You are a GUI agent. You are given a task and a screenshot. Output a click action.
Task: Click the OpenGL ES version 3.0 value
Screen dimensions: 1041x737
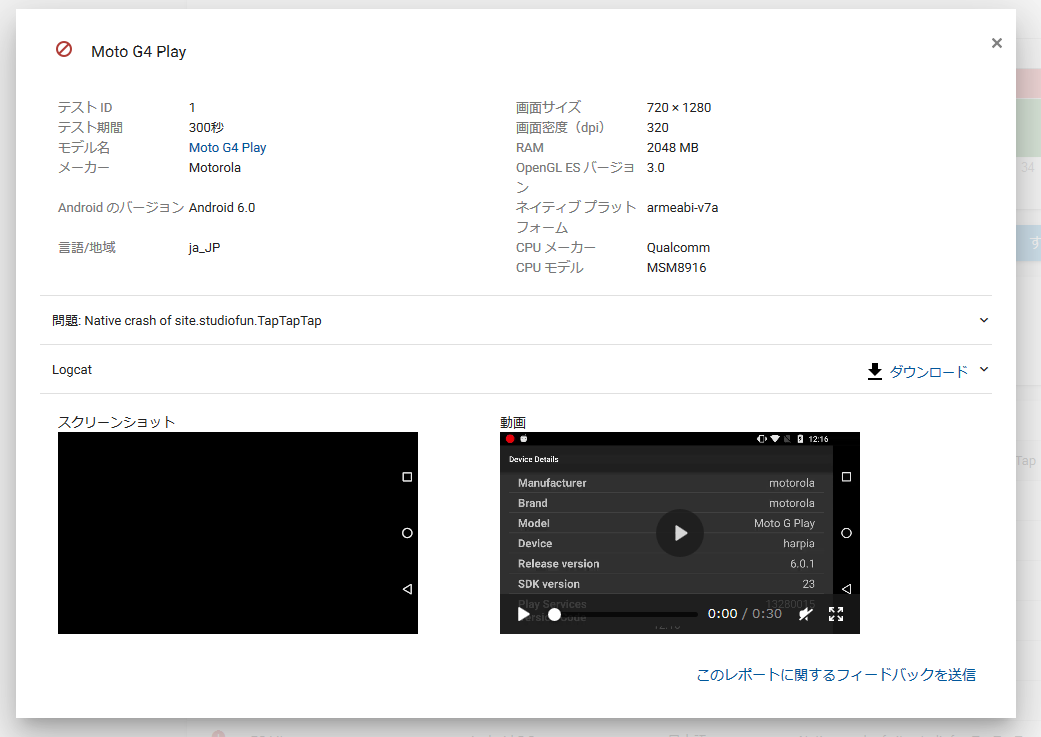tap(655, 167)
